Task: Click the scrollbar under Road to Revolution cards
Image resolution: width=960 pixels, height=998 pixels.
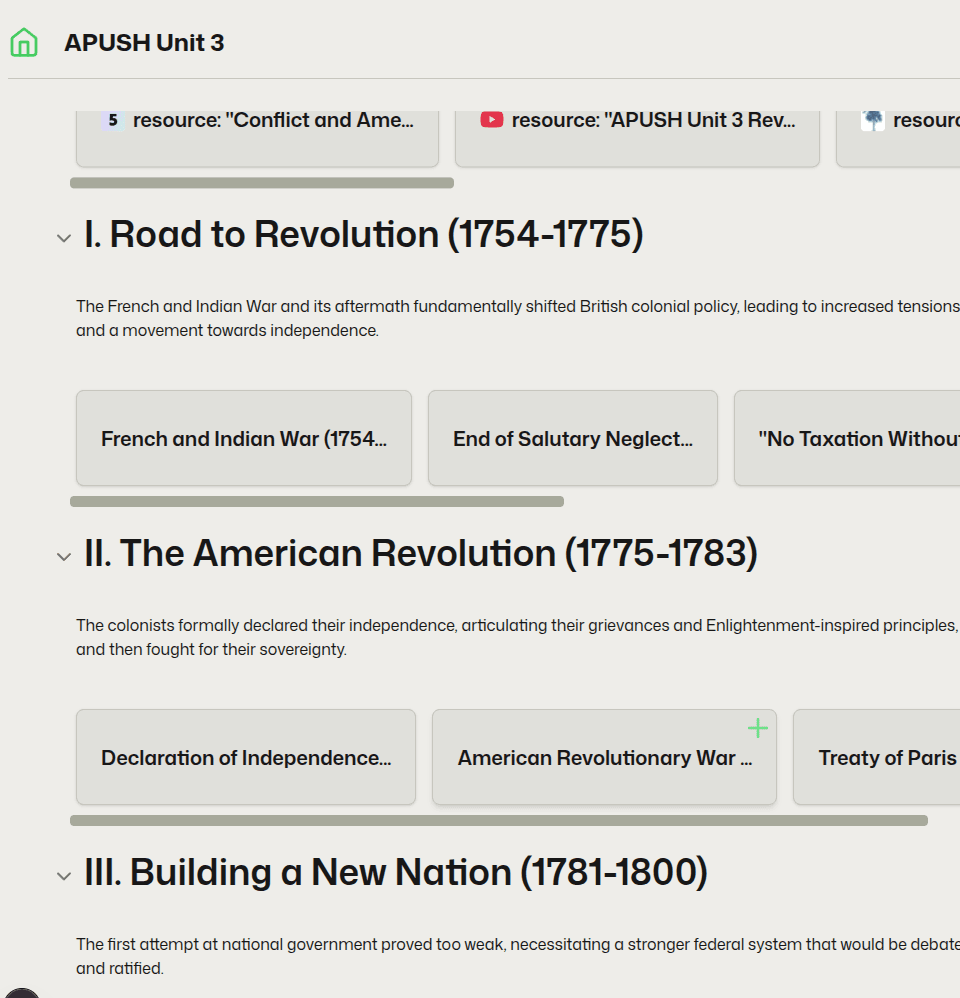Action: 316,501
